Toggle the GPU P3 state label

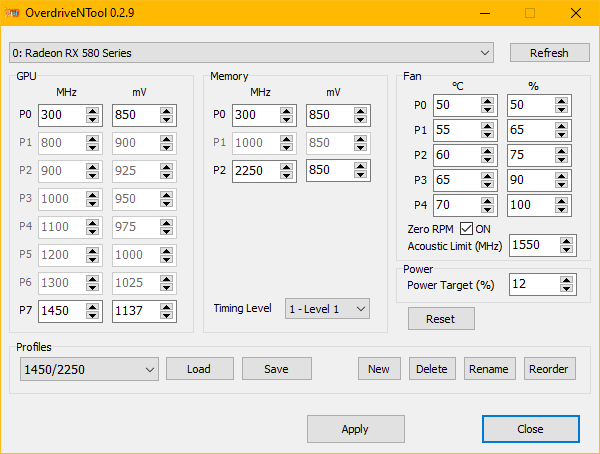tap(25, 198)
